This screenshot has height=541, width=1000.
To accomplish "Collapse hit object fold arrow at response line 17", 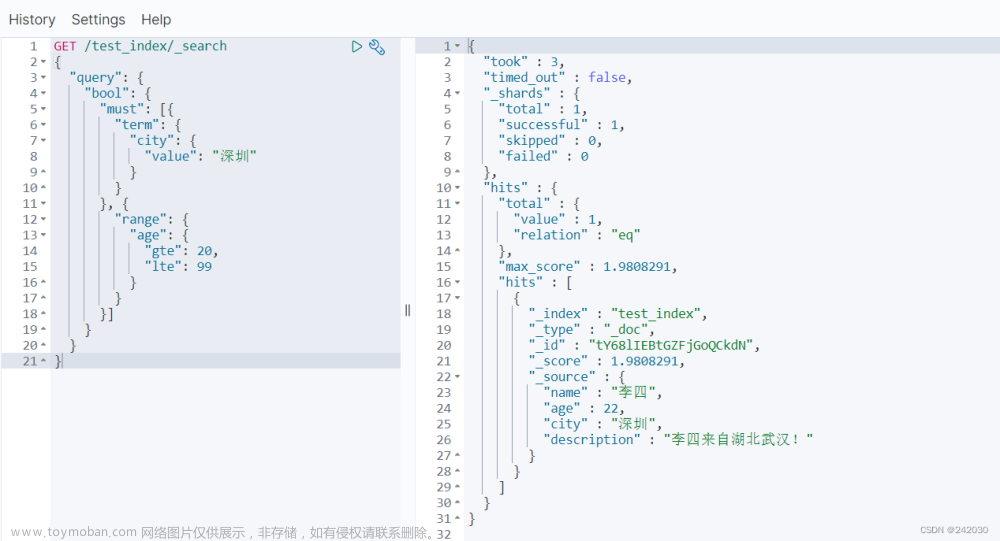I will [x=457, y=298].
